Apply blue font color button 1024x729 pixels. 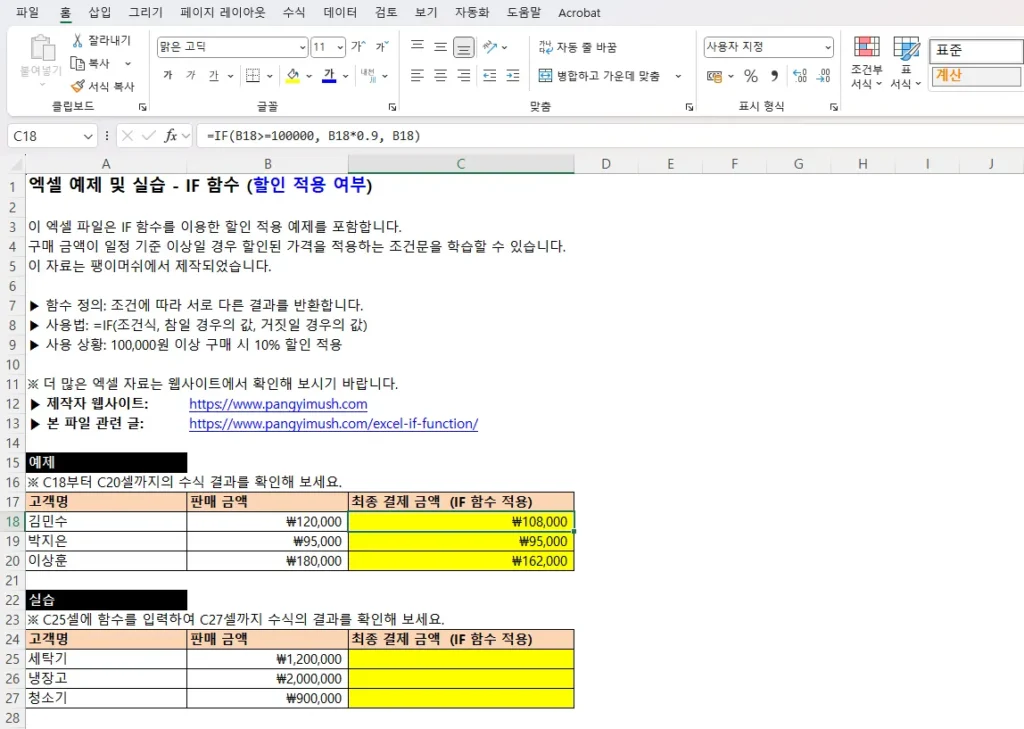pos(329,76)
